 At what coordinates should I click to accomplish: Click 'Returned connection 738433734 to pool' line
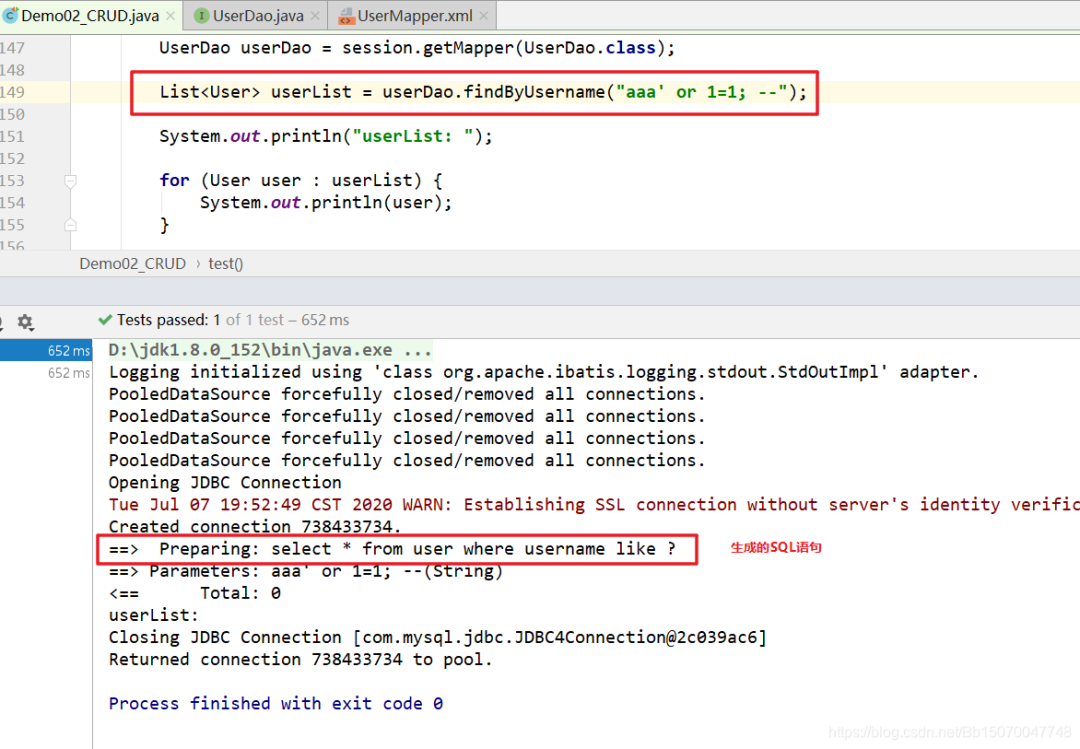pos(300,659)
